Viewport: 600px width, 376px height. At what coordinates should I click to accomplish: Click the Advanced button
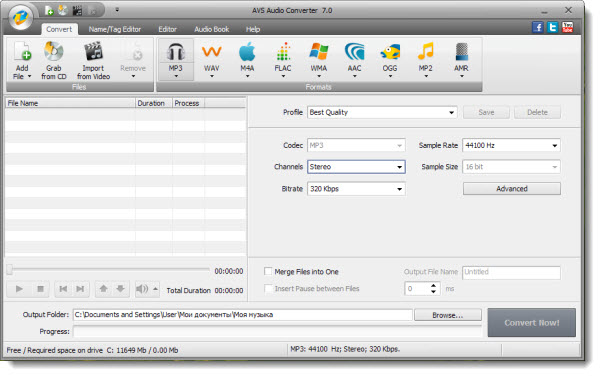coord(512,189)
